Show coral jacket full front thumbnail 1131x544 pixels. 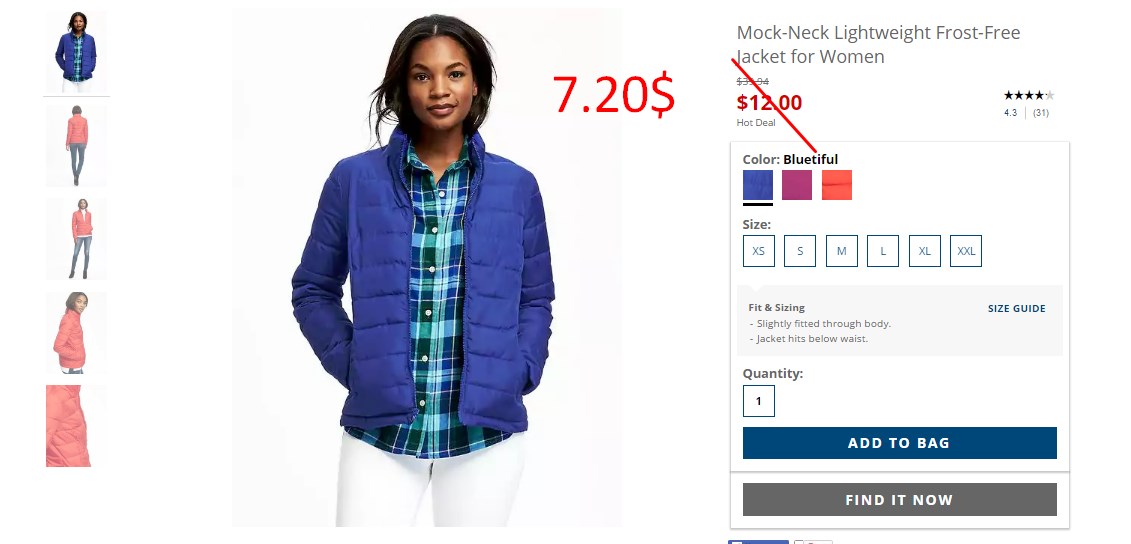76,239
